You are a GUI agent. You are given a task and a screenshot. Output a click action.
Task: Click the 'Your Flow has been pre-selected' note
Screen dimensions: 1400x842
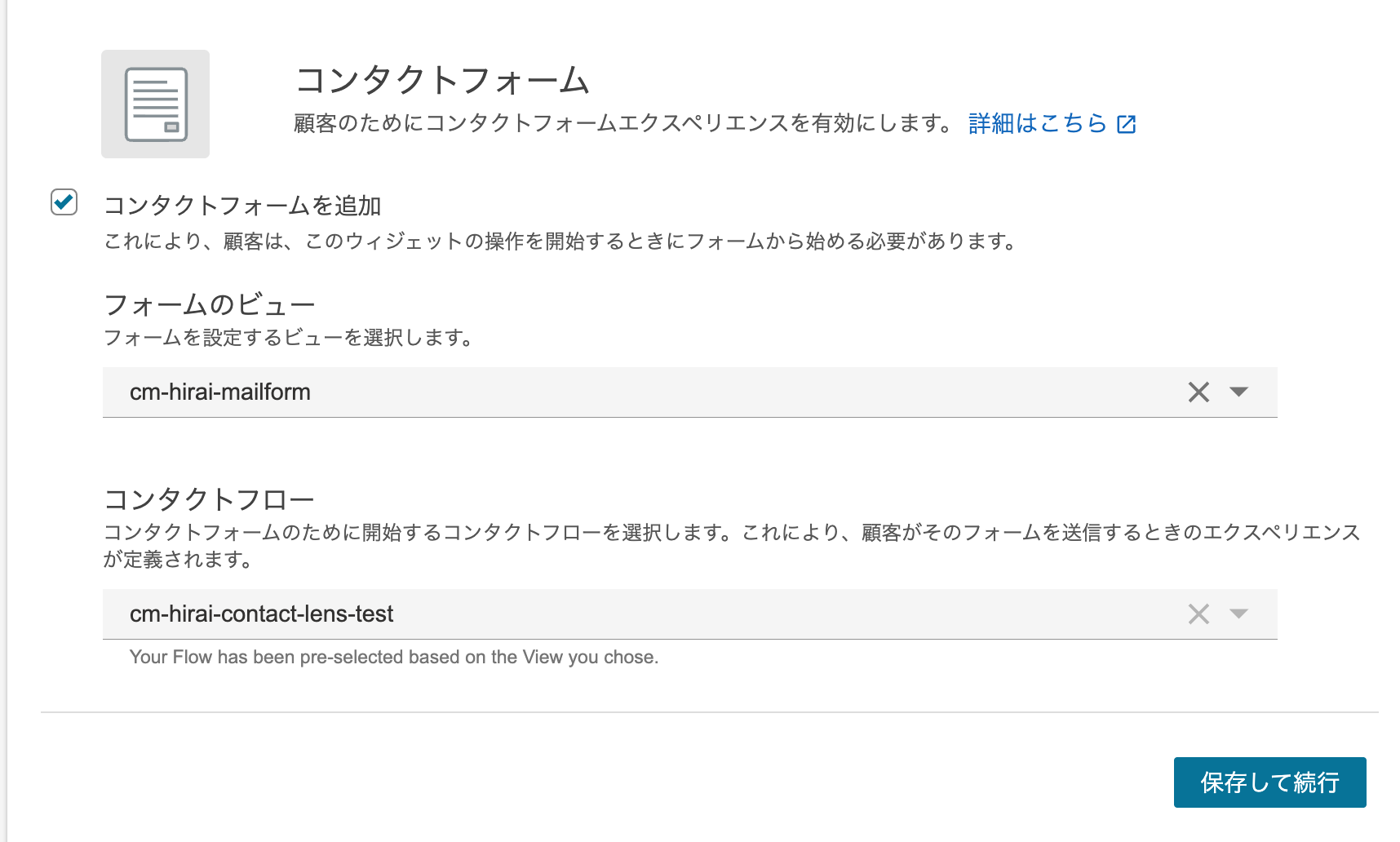[394, 658]
